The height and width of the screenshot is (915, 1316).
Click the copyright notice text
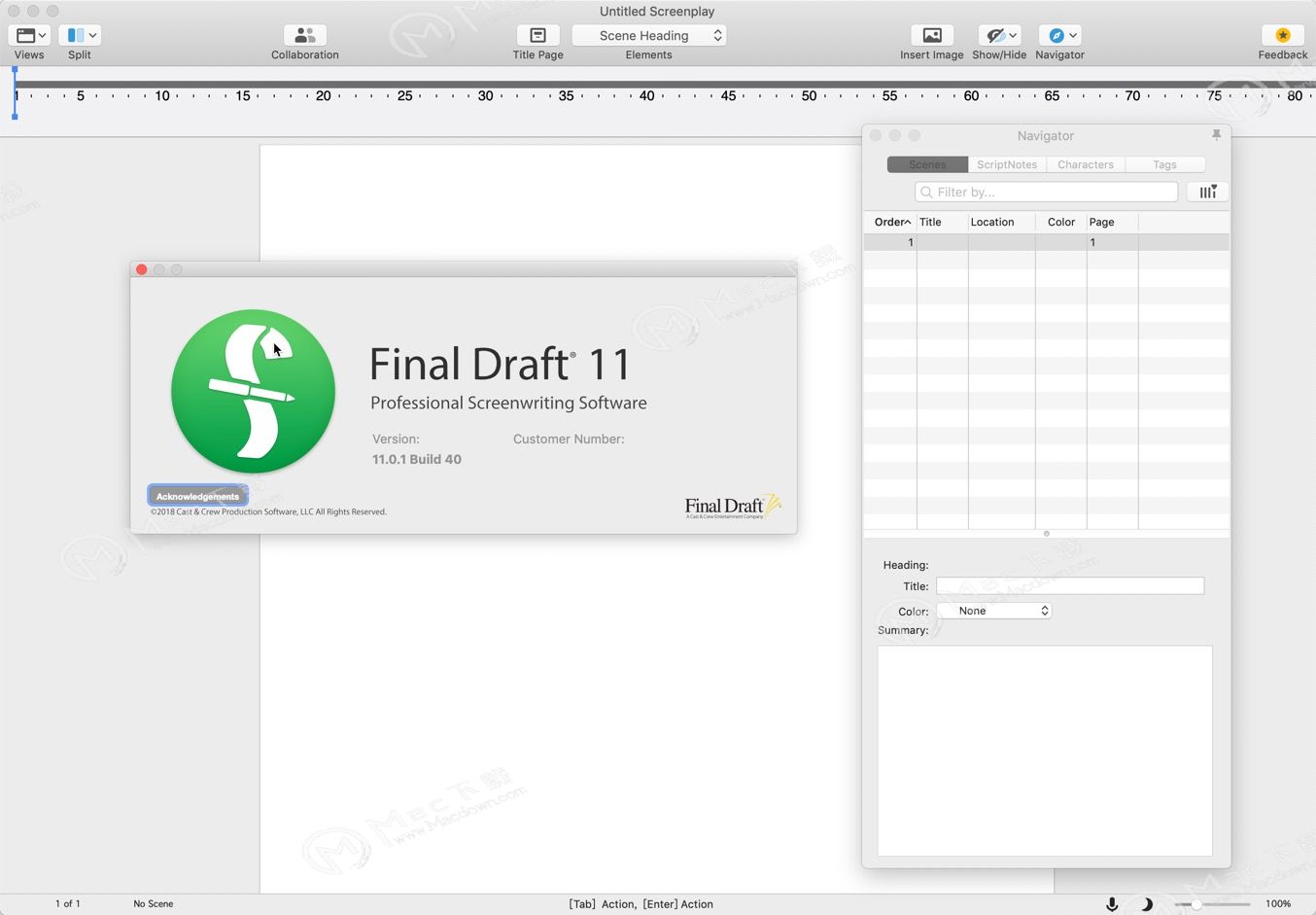[x=268, y=511]
